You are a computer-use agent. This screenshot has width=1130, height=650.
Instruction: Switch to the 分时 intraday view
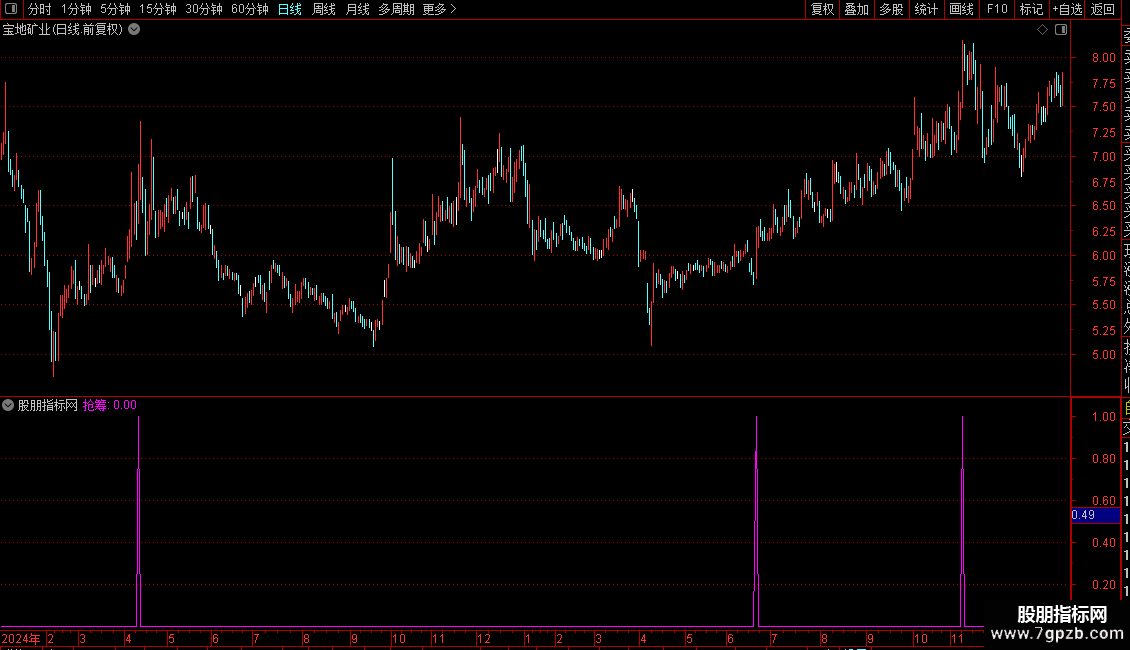click(x=40, y=9)
